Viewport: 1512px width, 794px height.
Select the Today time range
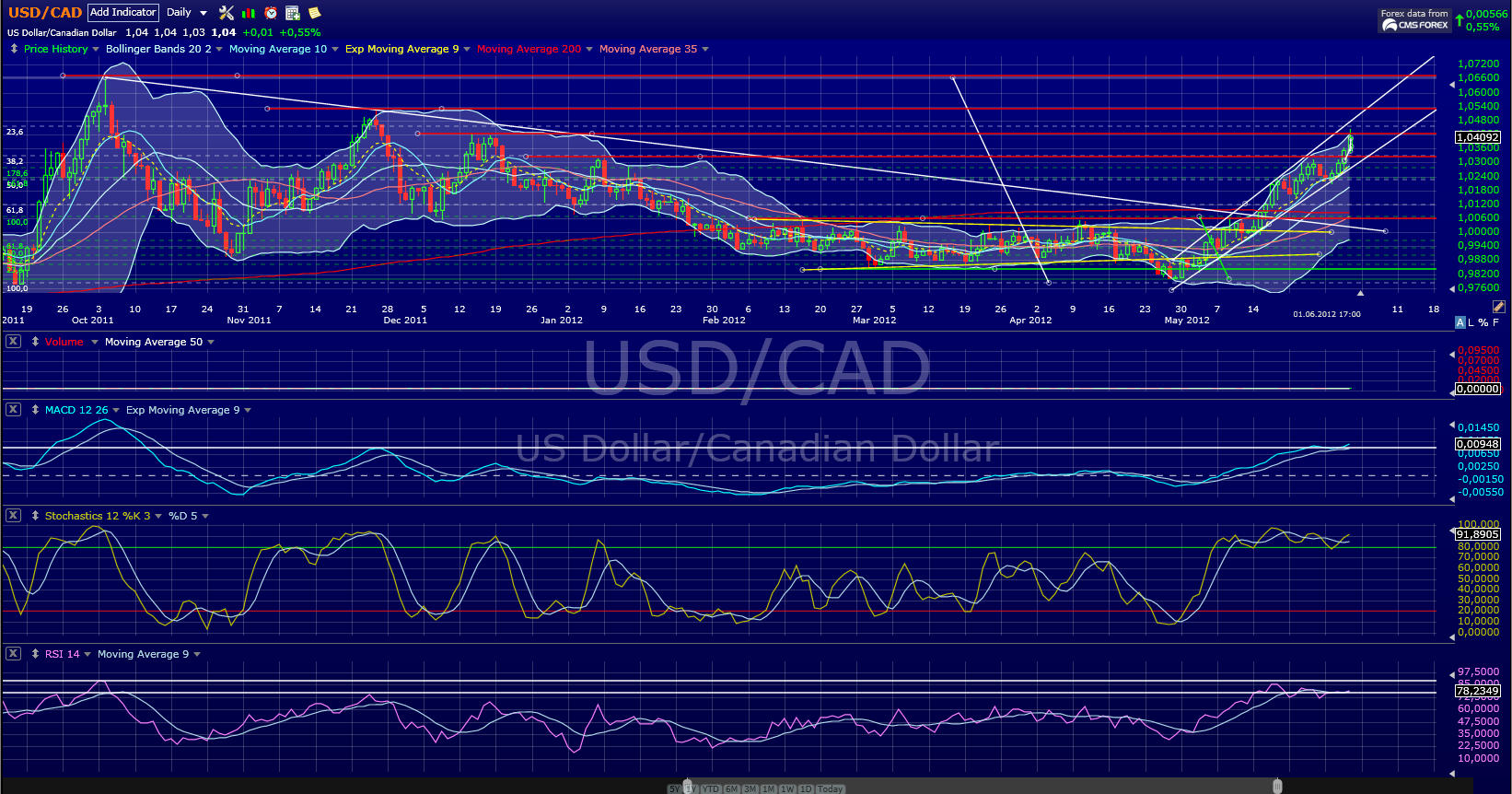pyautogui.click(x=830, y=788)
